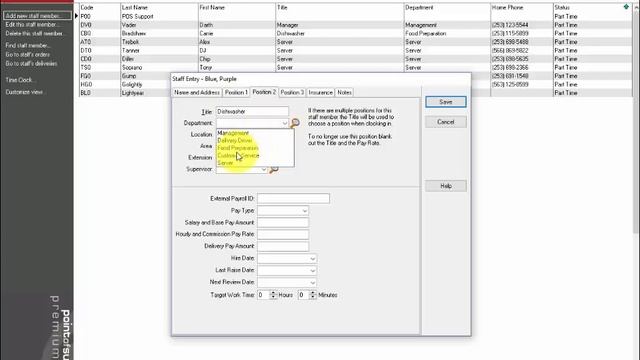Choose Management from the Department list

(233, 133)
